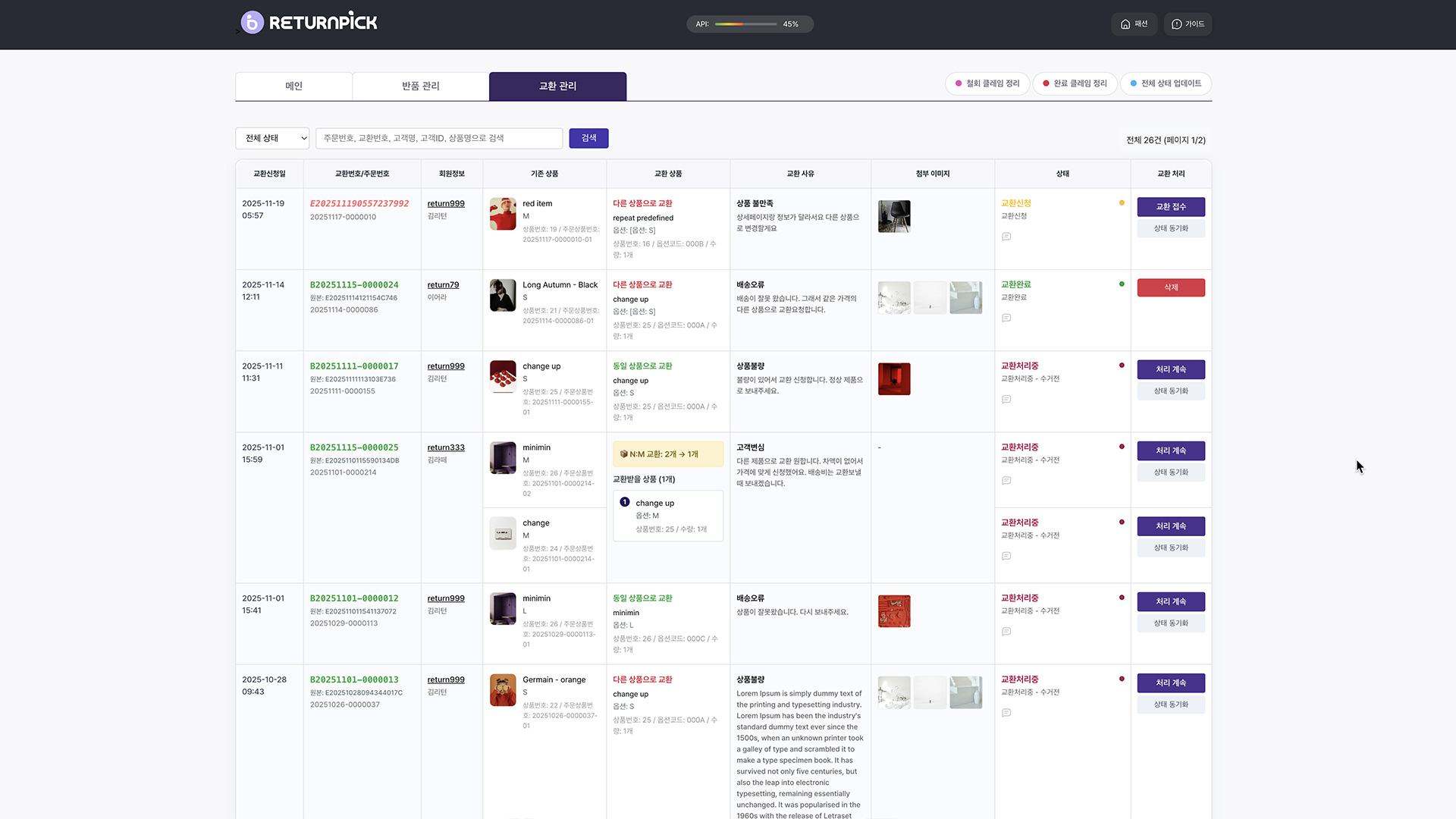Click red attached image for B20251111-0000017
1456x819 pixels.
(x=894, y=379)
